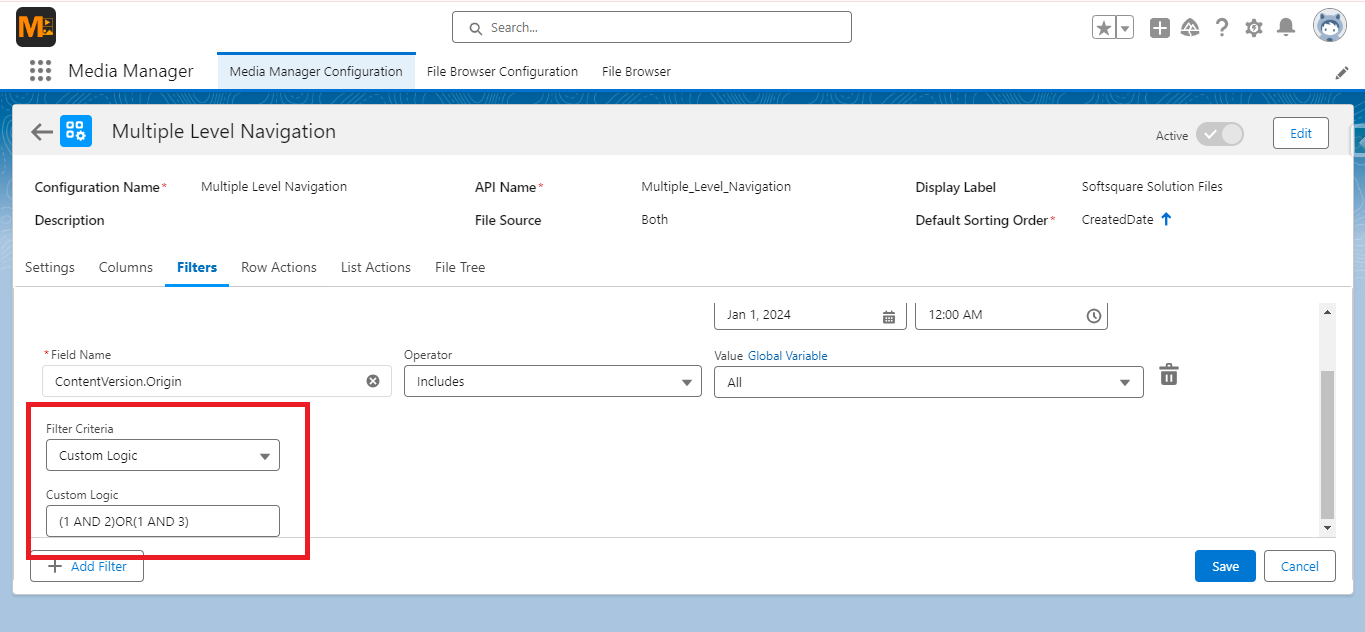Click the Media Manager app logo

36,27
